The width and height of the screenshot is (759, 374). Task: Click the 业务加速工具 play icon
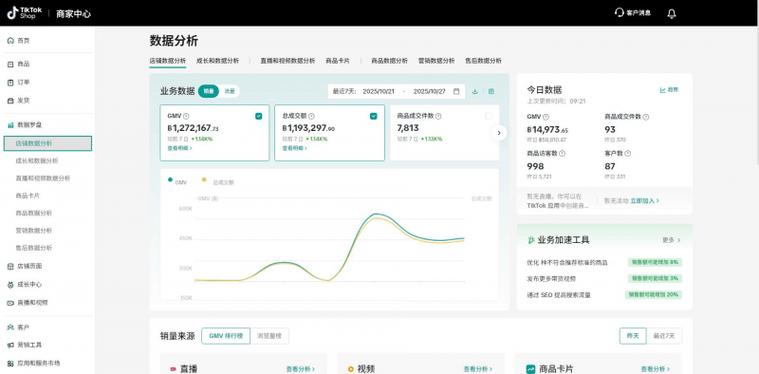[x=531, y=240]
